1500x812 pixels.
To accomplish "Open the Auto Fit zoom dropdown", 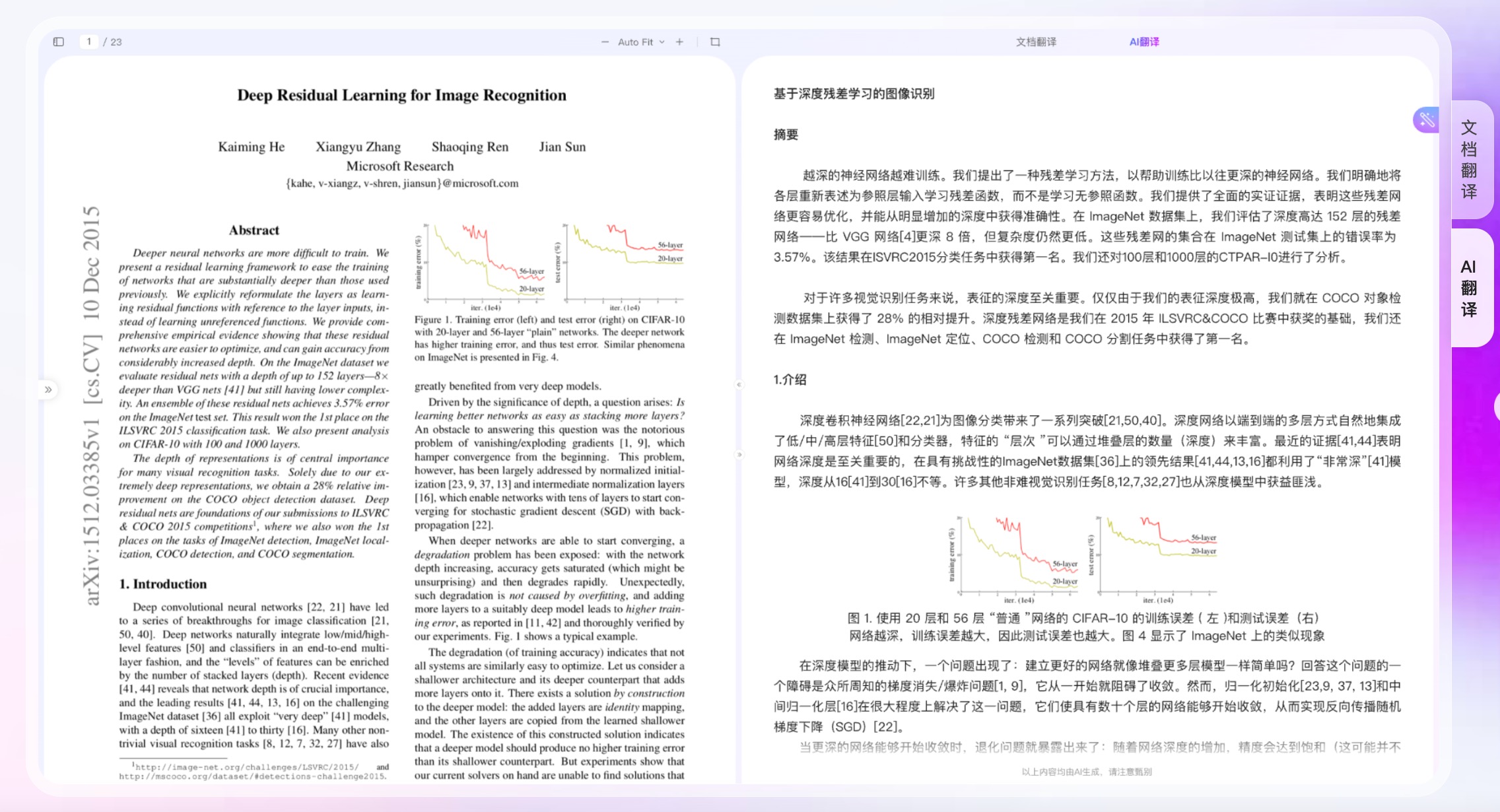I will [x=641, y=42].
